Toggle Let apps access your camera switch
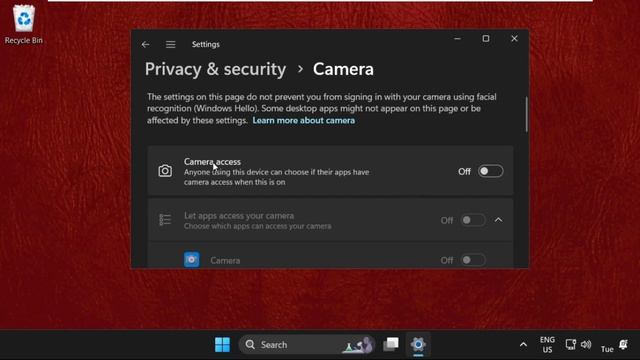Image resolution: width=640 pixels, height=360 pixels. click(473, 220)
